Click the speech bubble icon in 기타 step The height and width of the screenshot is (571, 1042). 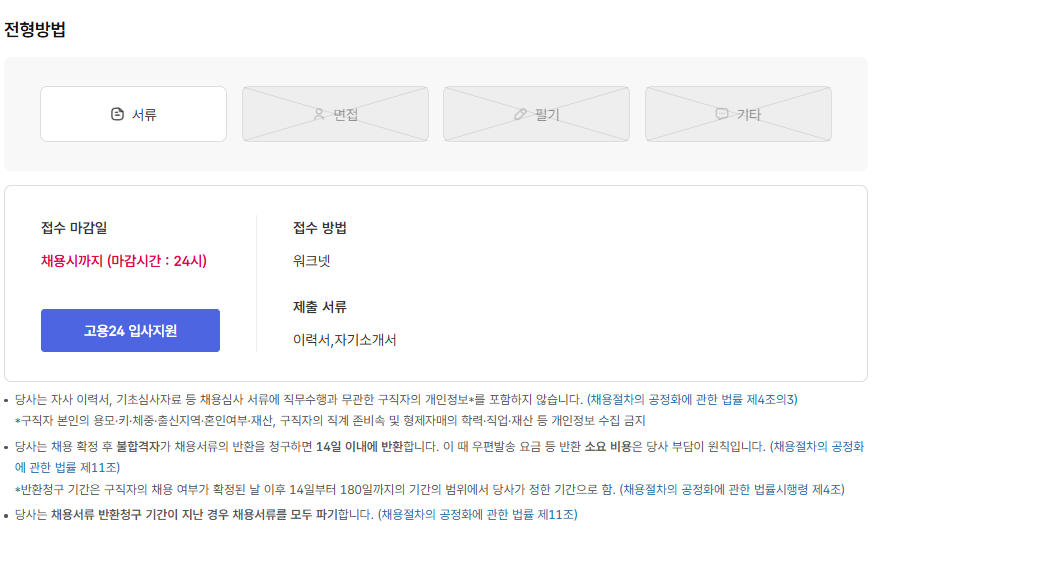722,114
